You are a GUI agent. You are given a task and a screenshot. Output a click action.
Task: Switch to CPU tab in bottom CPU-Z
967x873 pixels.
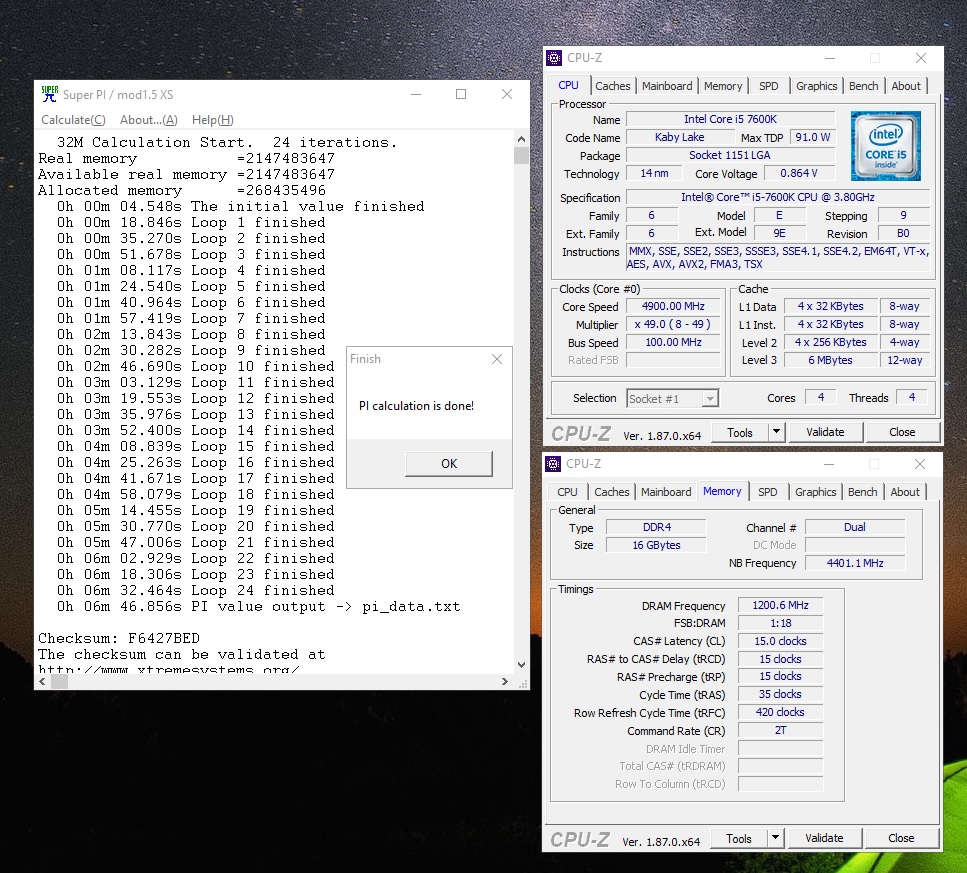pos(567,491)
